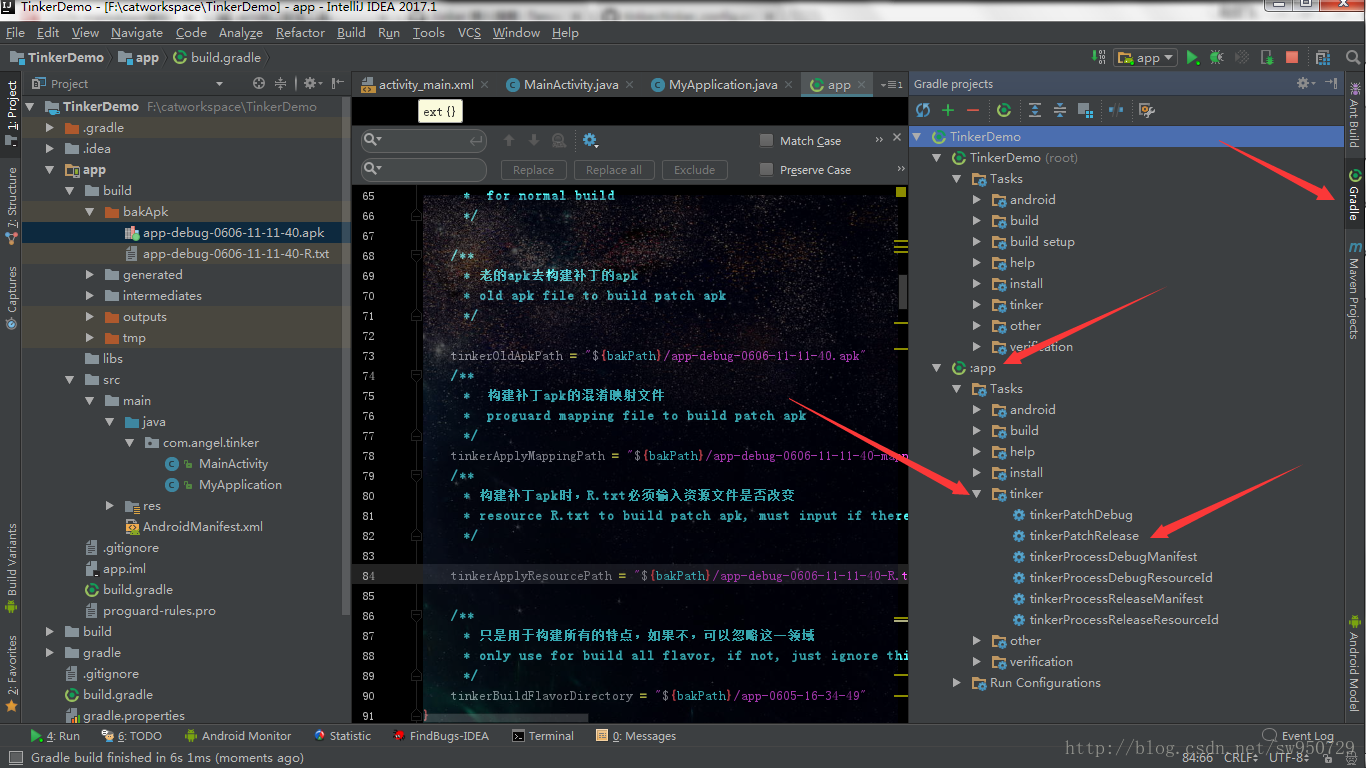Open the Project Structure icon
The width and height of the screenshot is (1366, 768).
1323,58
